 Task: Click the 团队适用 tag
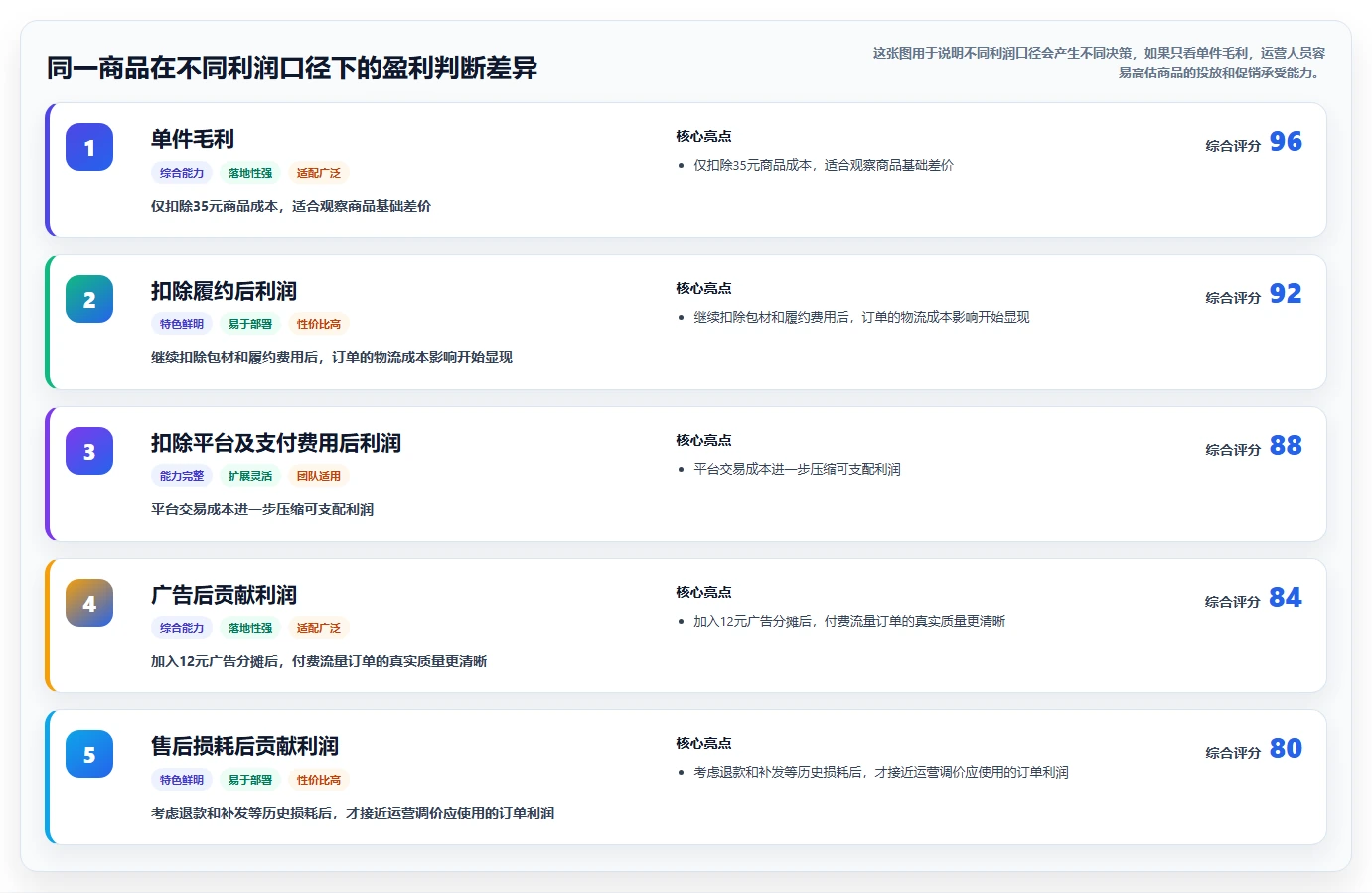coord(319,476)
